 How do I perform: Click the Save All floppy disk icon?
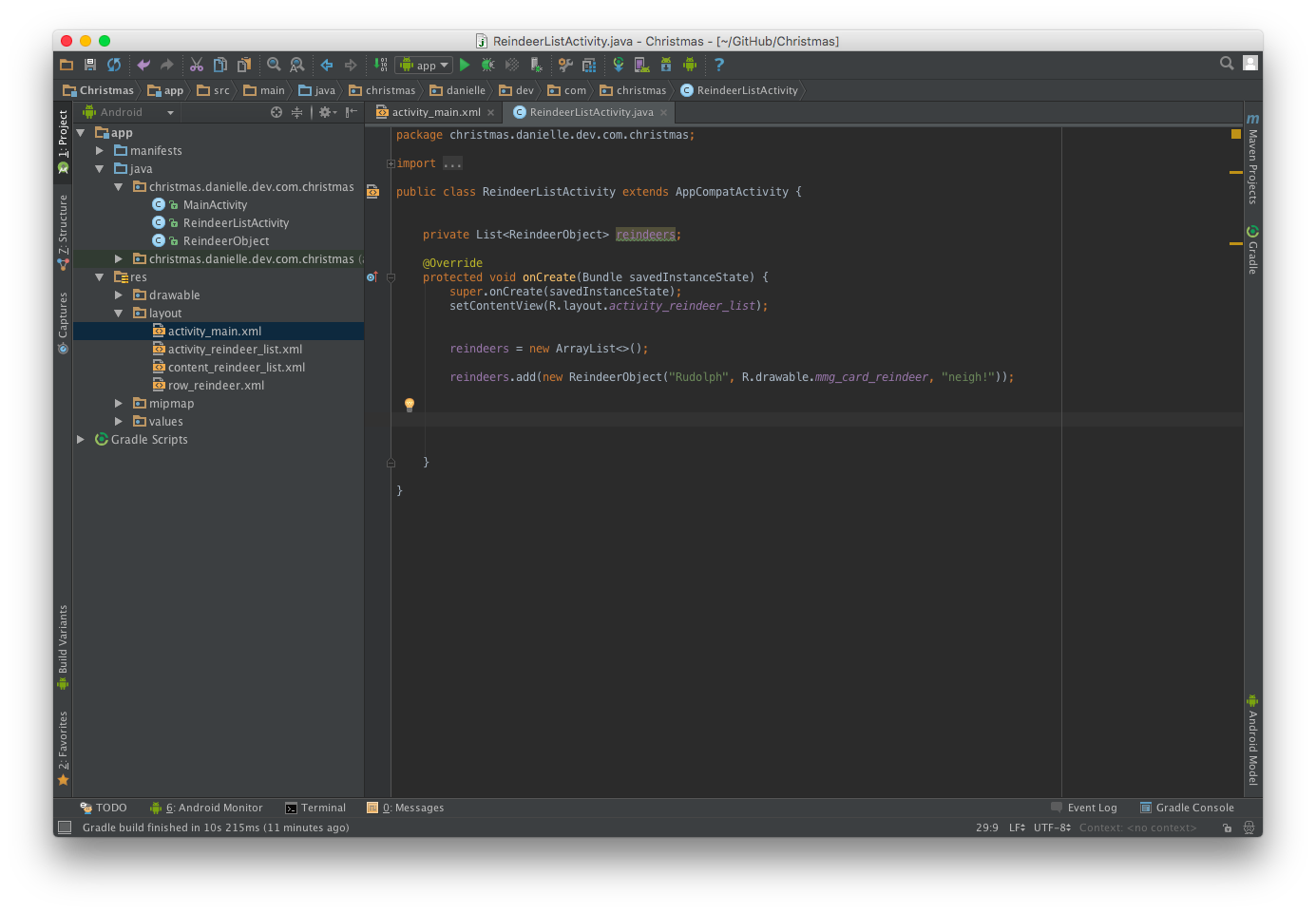point(90,65)
